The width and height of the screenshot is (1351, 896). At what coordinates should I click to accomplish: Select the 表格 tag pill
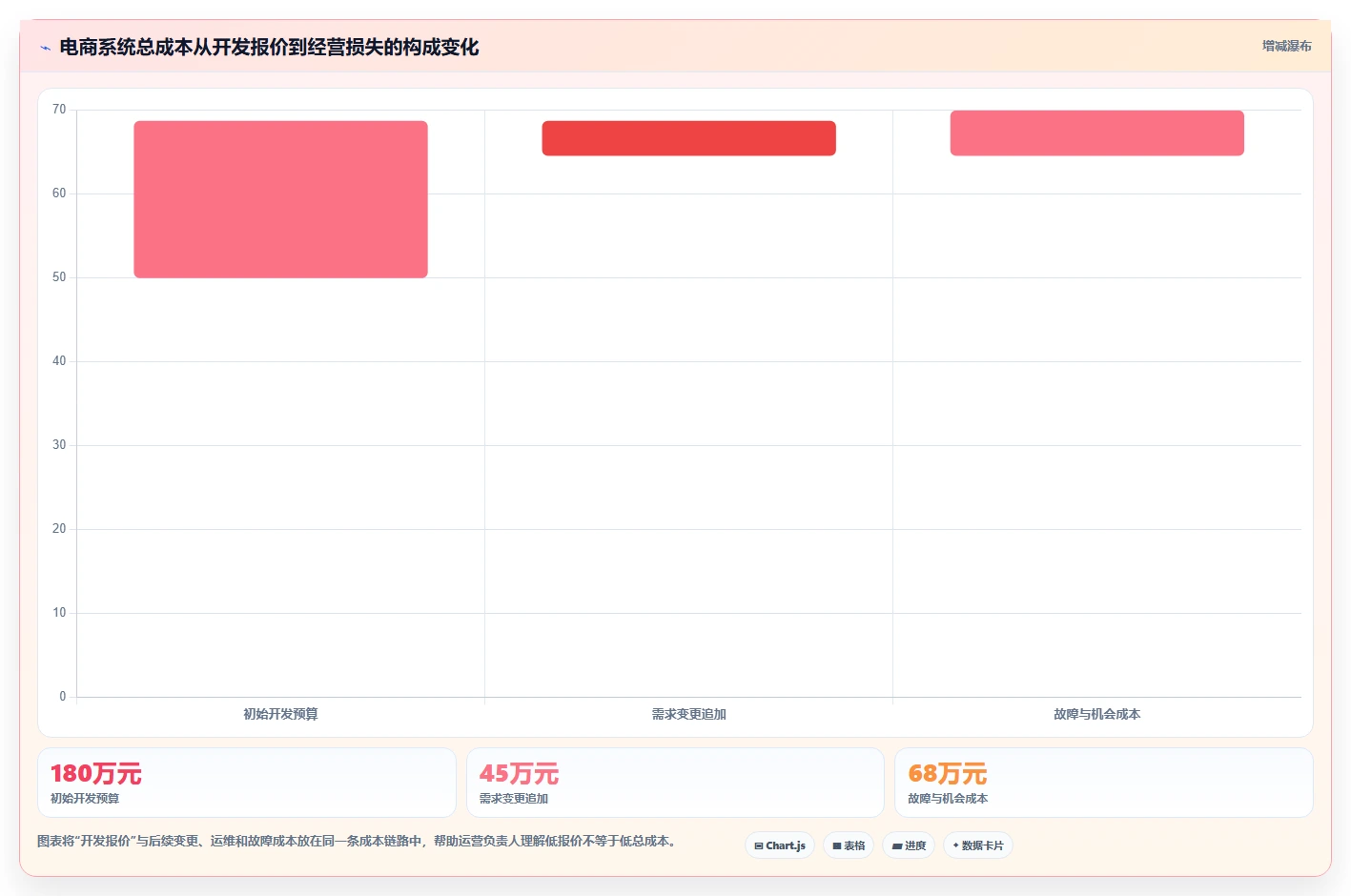849,845
